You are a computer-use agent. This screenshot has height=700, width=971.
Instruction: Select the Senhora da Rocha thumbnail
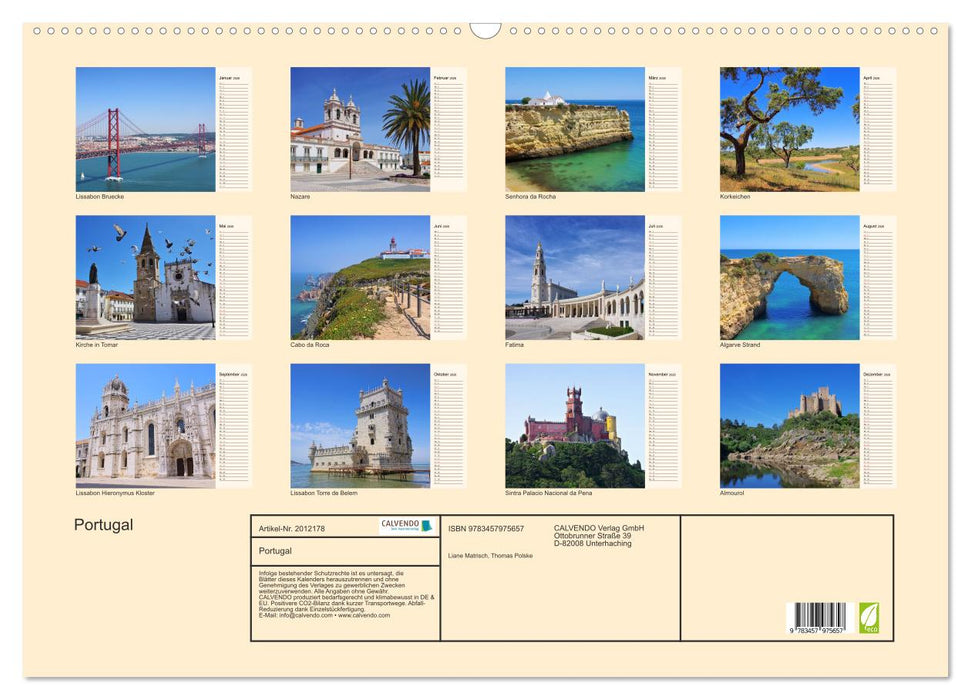[571, 130]
